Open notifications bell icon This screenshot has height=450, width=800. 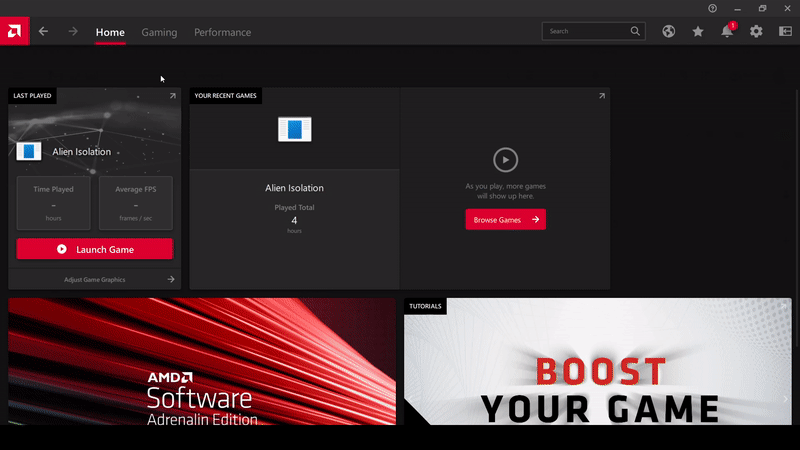click(x=727, y=31)
